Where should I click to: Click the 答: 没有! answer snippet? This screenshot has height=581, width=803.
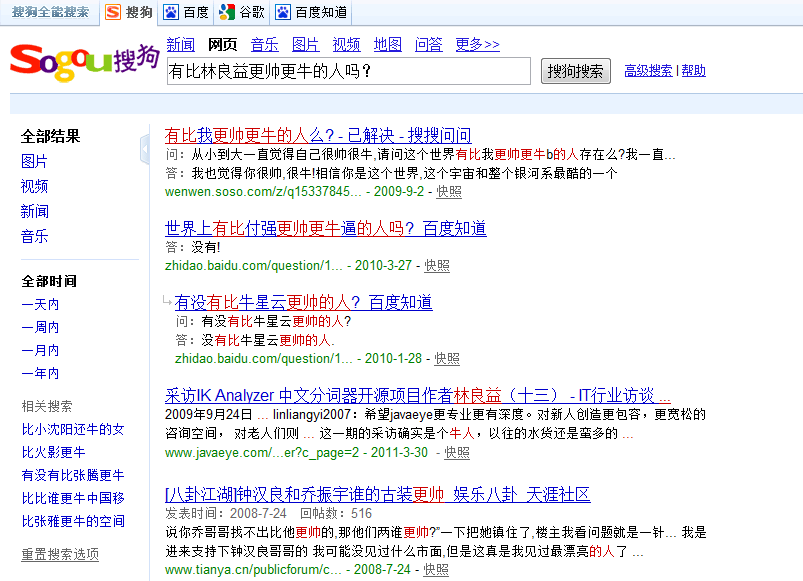click(193, 247)
